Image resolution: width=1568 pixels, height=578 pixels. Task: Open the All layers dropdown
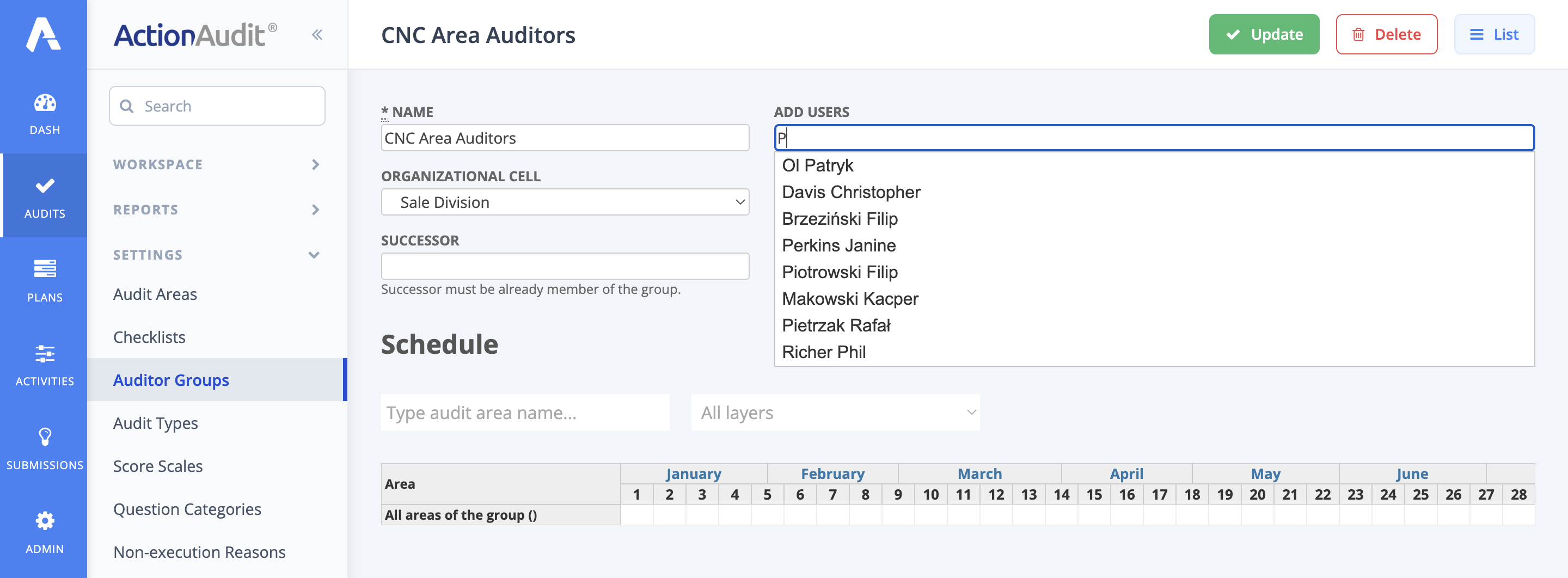835,413
